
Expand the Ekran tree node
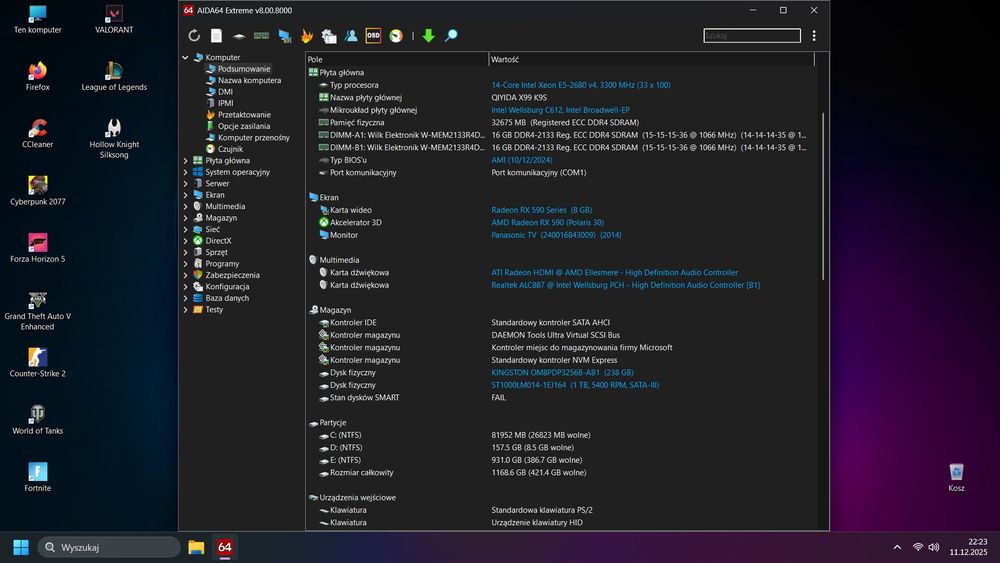coord(186,195)
